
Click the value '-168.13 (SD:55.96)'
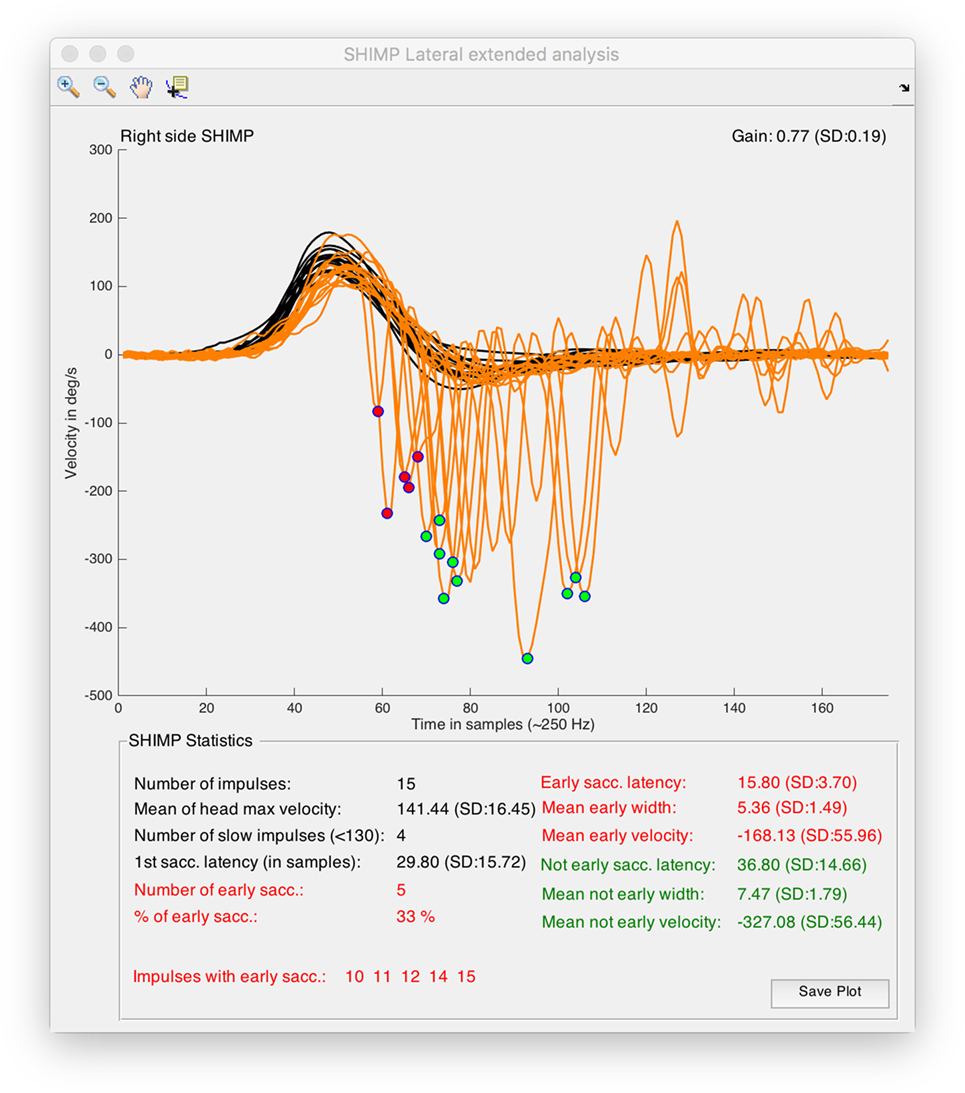click(x=810, y=836)
